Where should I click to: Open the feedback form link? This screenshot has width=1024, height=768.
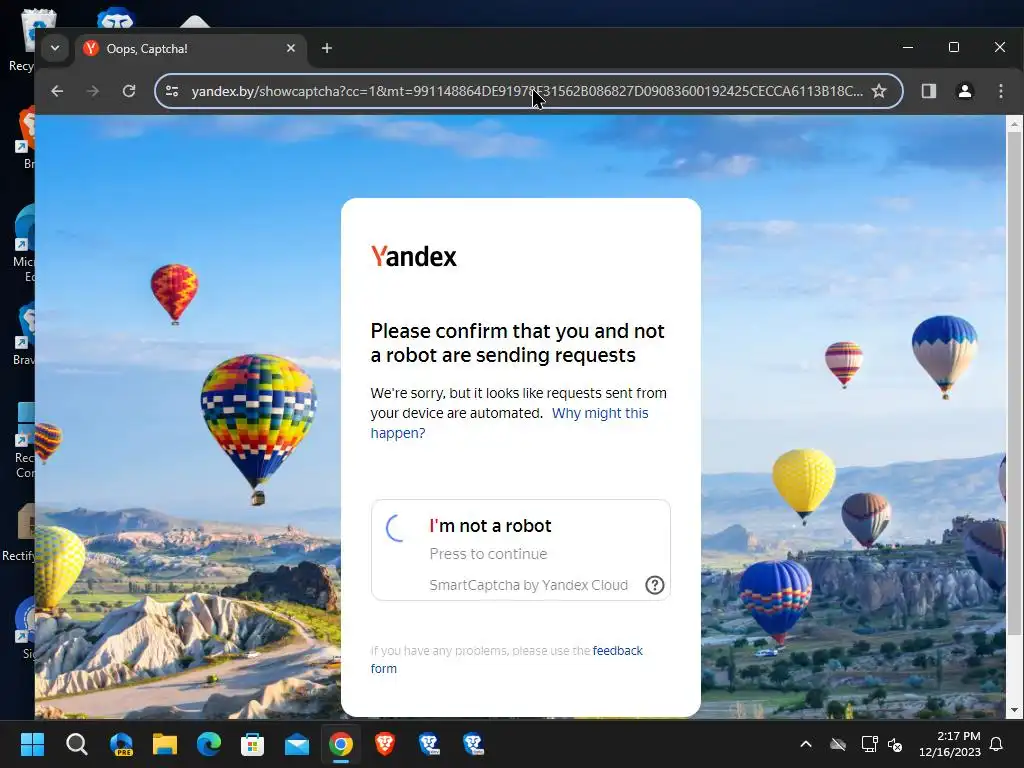(x=507, y=660)
